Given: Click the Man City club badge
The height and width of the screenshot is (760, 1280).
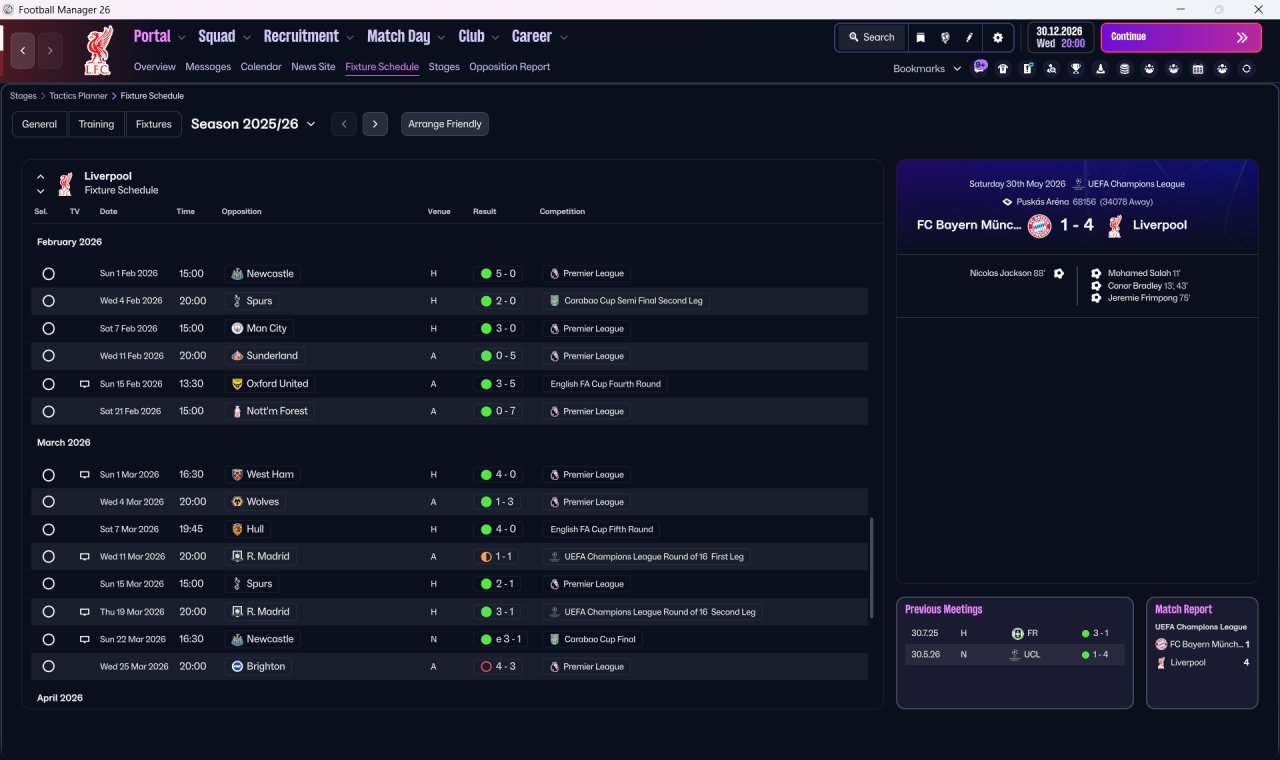Looking at the screenshot, I should coord(237,328).
